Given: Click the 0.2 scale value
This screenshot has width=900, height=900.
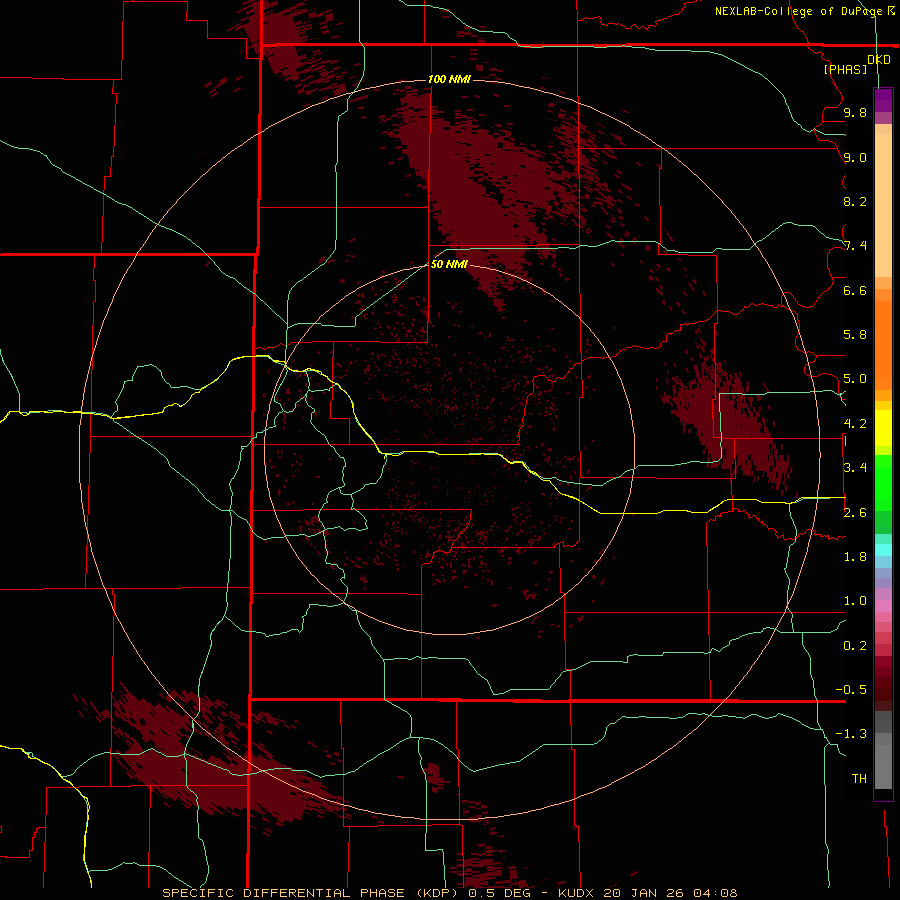Looking at the screenshot, I should click(855, 646).
